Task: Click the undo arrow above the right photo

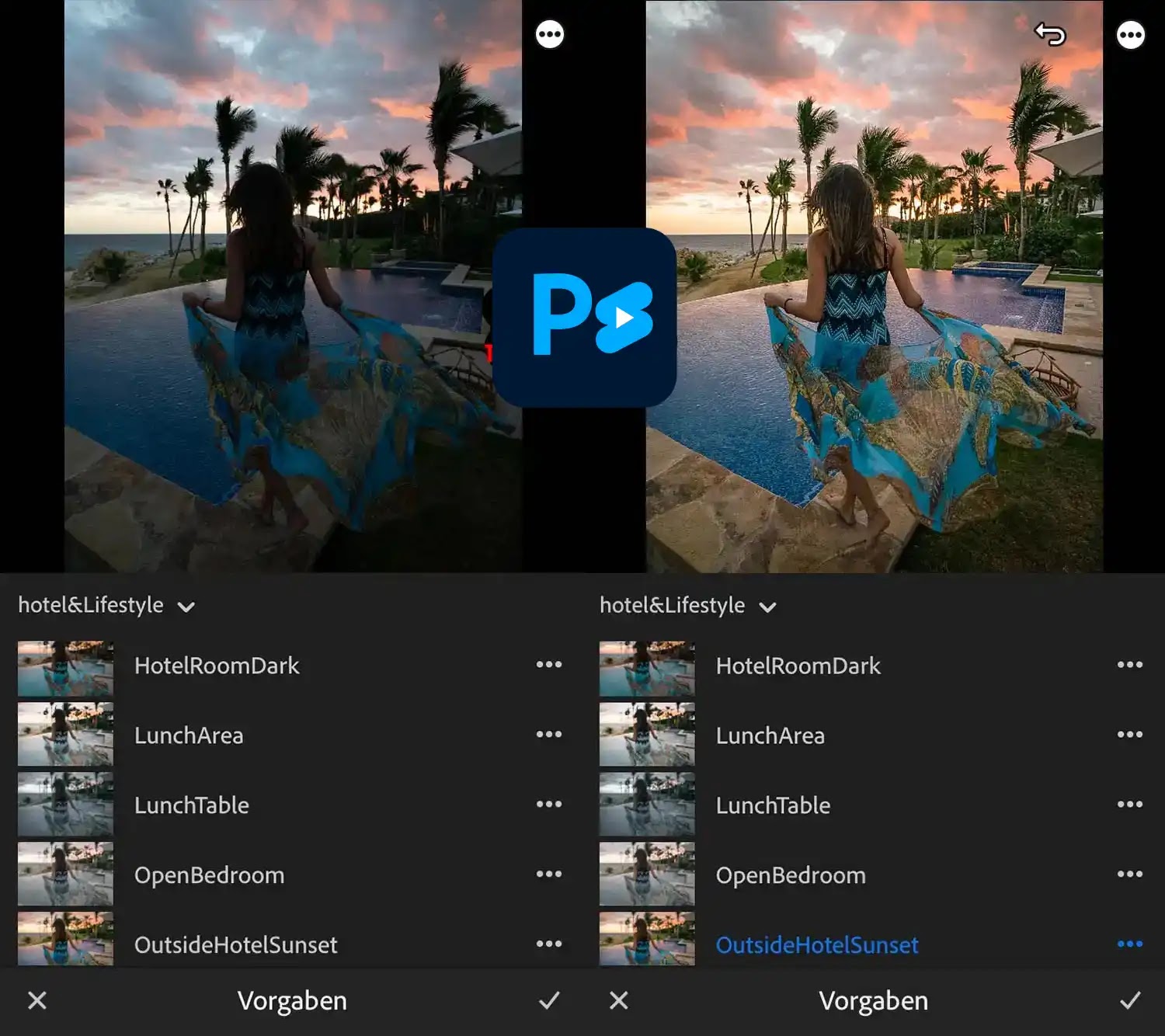Action: coord(1050,34)
